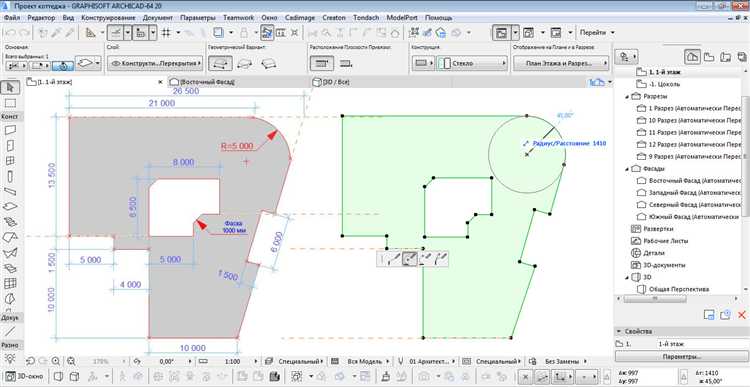This screenshot has width=750, height=387.
Task: Select the Line tool in toolbox
Action: point(11,330)
